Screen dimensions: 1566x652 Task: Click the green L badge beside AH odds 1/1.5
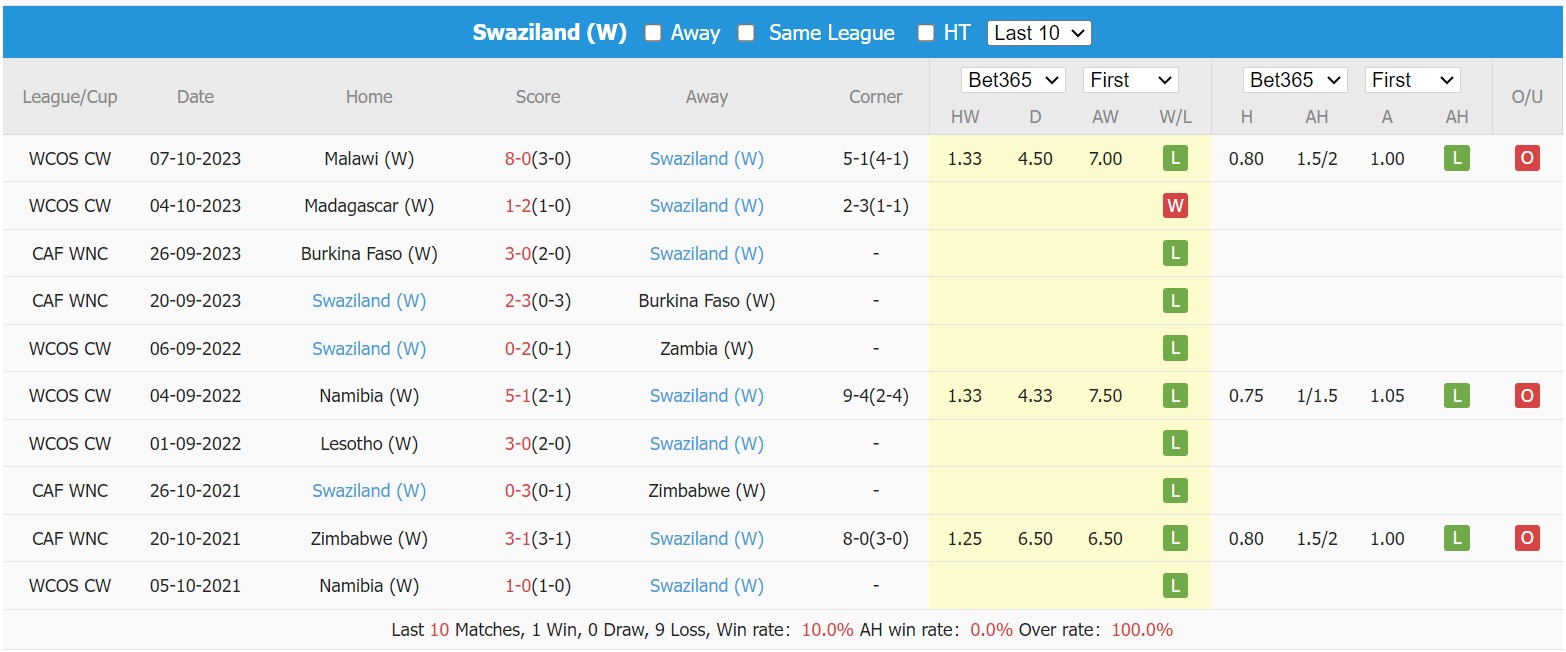tap(1456, 395)
